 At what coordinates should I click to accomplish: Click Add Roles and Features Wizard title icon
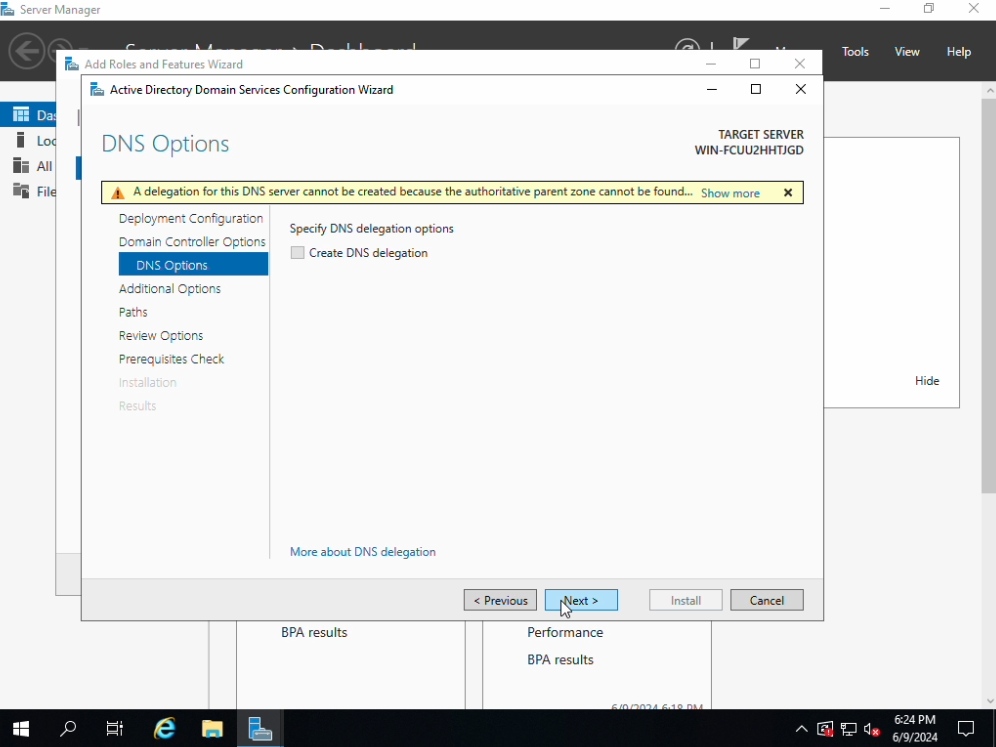tap(72, 64)
